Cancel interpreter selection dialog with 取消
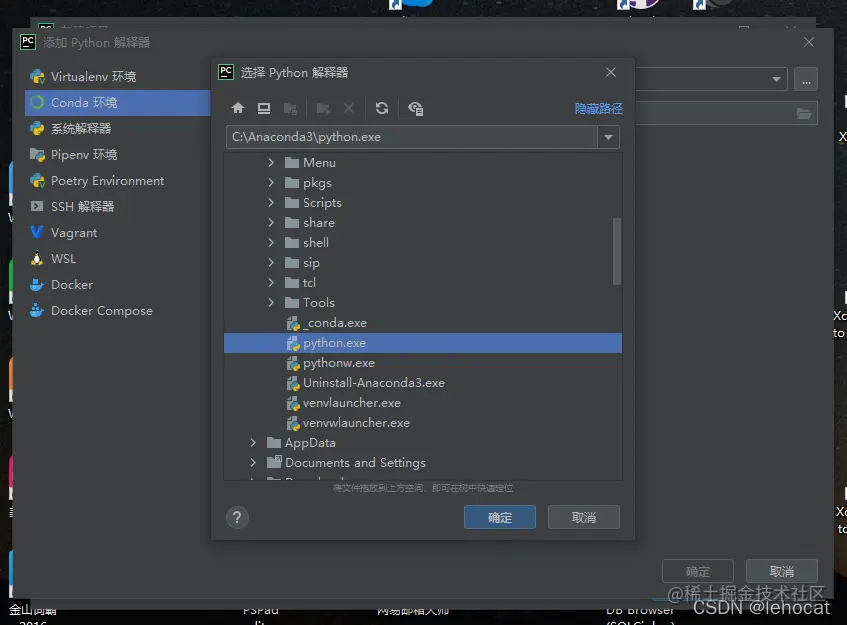Screen dimensions: 847x625 (x=583, y=518)
